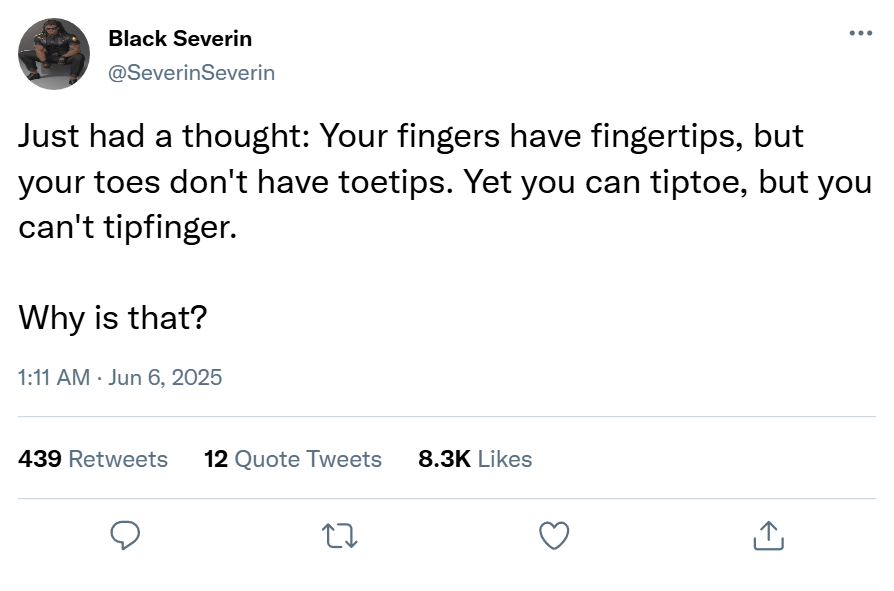The height and width of the screenshot is (591, 894).
Task: Click the reply speech bubble icon
Action: pos(124,537)
